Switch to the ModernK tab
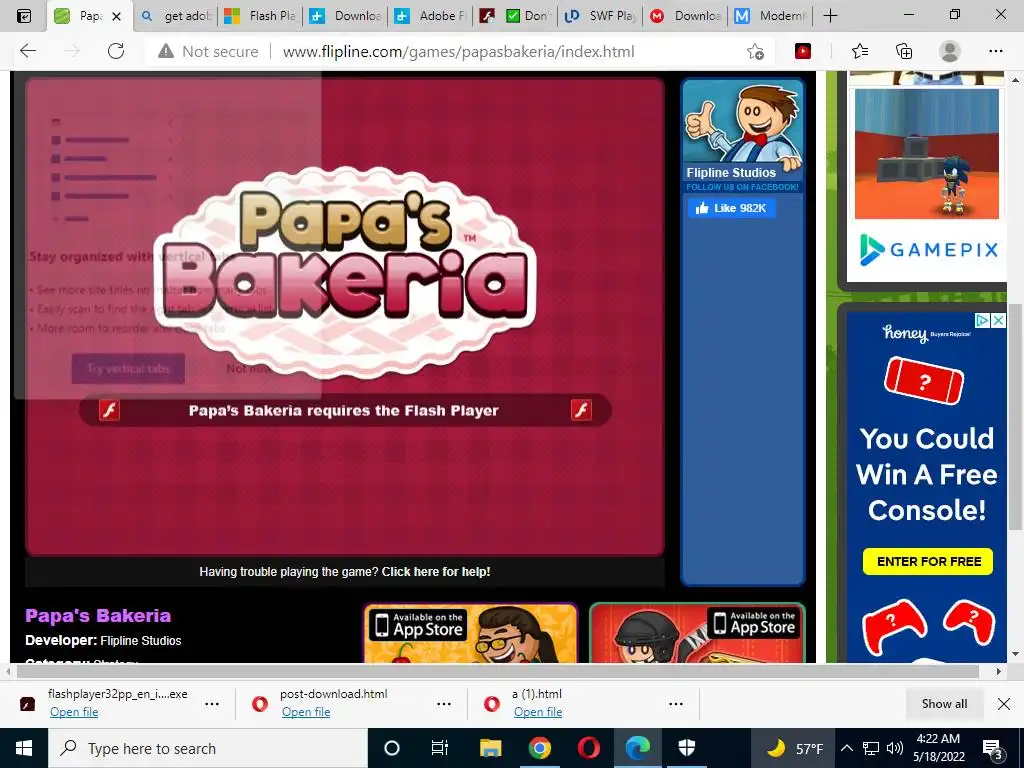This screenshot has width=1024, height=768. tap(770, 16)
